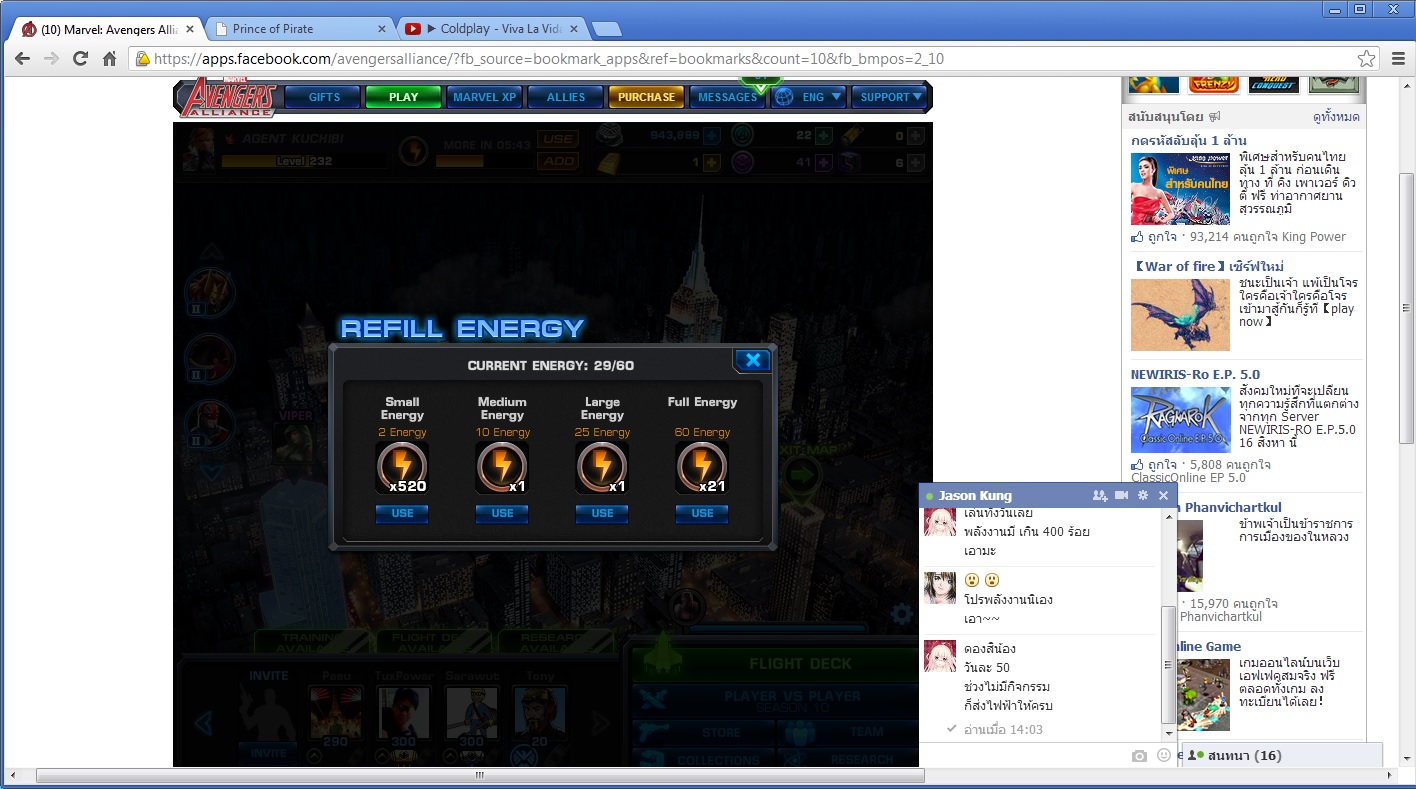Go to the browser home page
Viewport: 1416px width, 789px height.
pyautogui.click(x=110, y=59)
